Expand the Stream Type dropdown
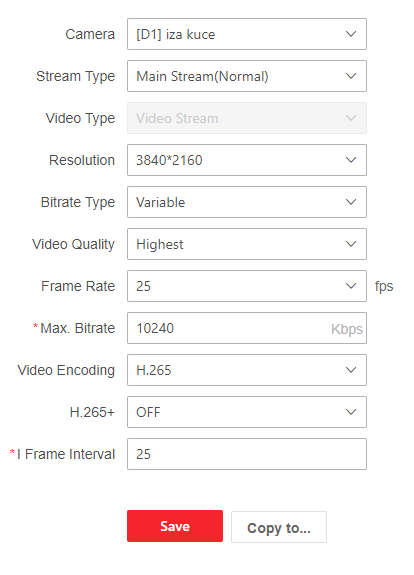The width and height of the screenshot is (414, 575). pos(247,76)
